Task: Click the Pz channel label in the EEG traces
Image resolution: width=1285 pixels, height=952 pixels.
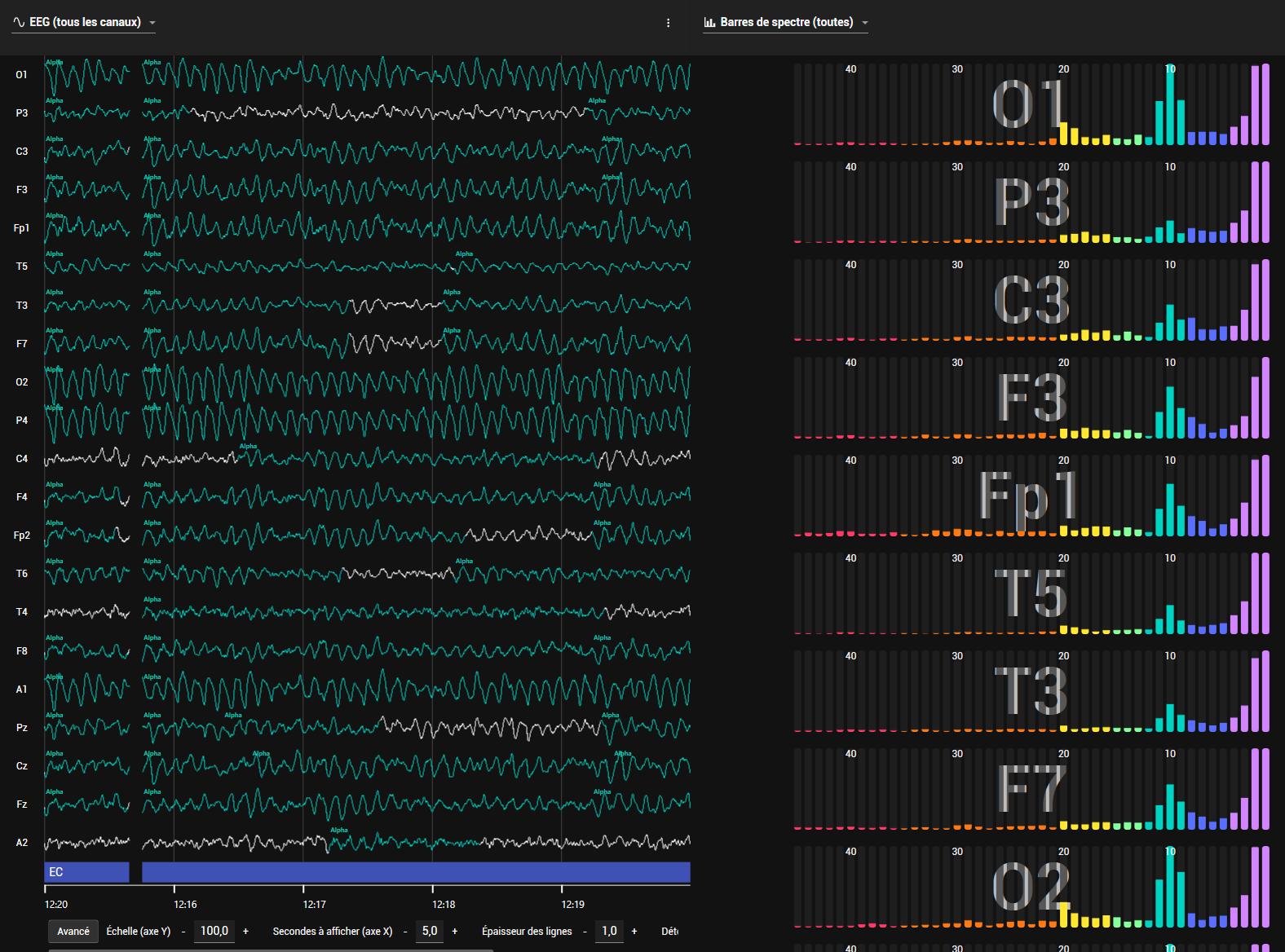Action: point(21,728)
